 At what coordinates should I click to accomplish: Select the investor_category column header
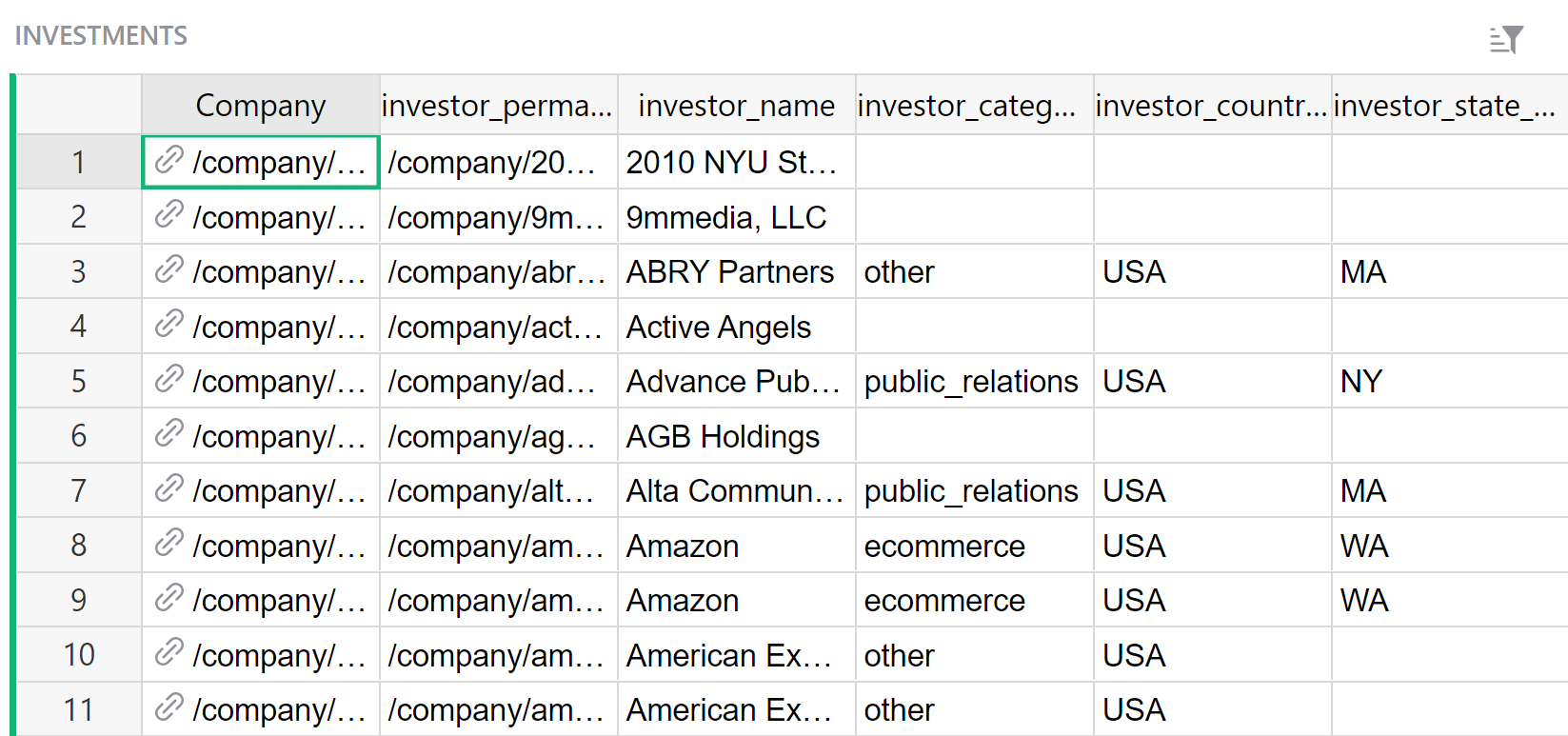point(966,106)
